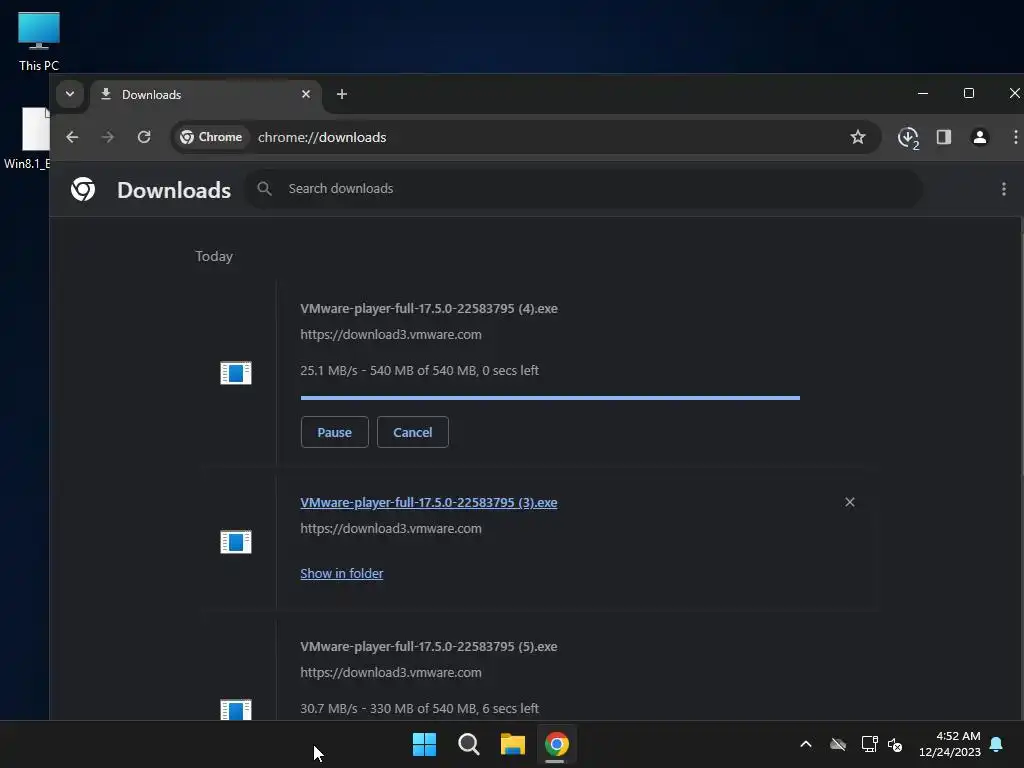This screenshot has height=768, width=1024.
Task: Open the Windows Start menu
Action: [x=424, y=744]
